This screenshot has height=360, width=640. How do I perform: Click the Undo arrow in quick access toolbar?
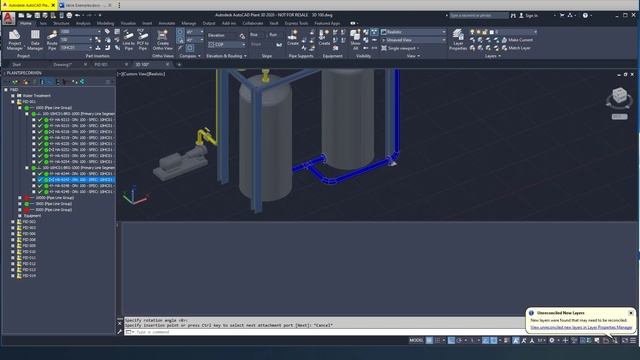click(x=78, y=16)
